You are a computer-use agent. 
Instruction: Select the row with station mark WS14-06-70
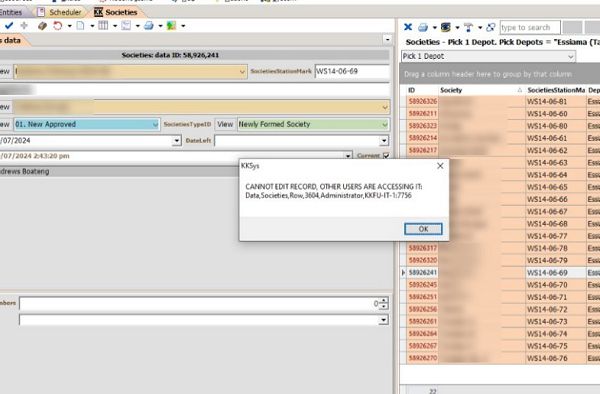pyautogui.click(x=546, y=285)
